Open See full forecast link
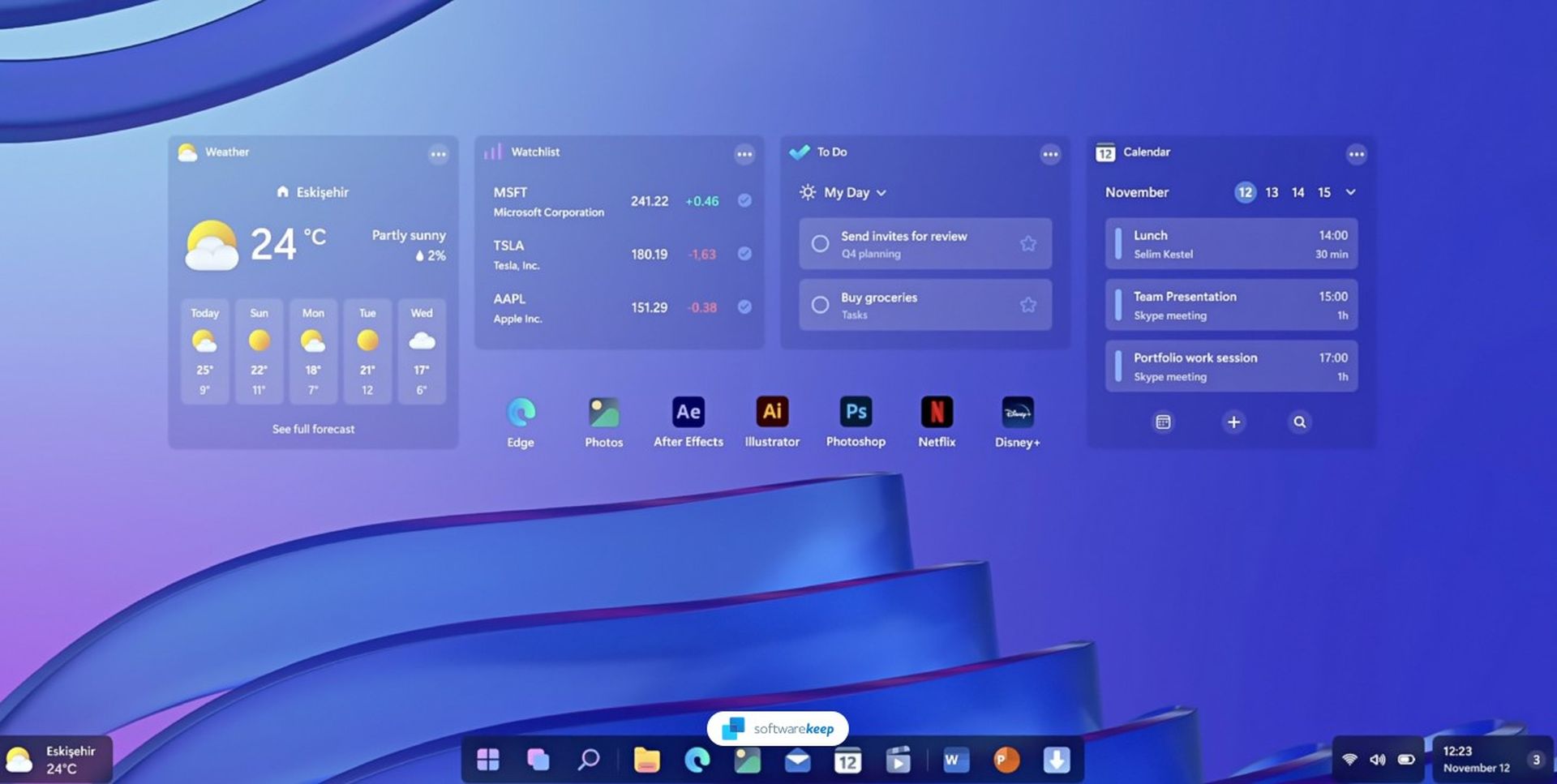Viewport: 1557px width, 784px height. click(313, 429)
